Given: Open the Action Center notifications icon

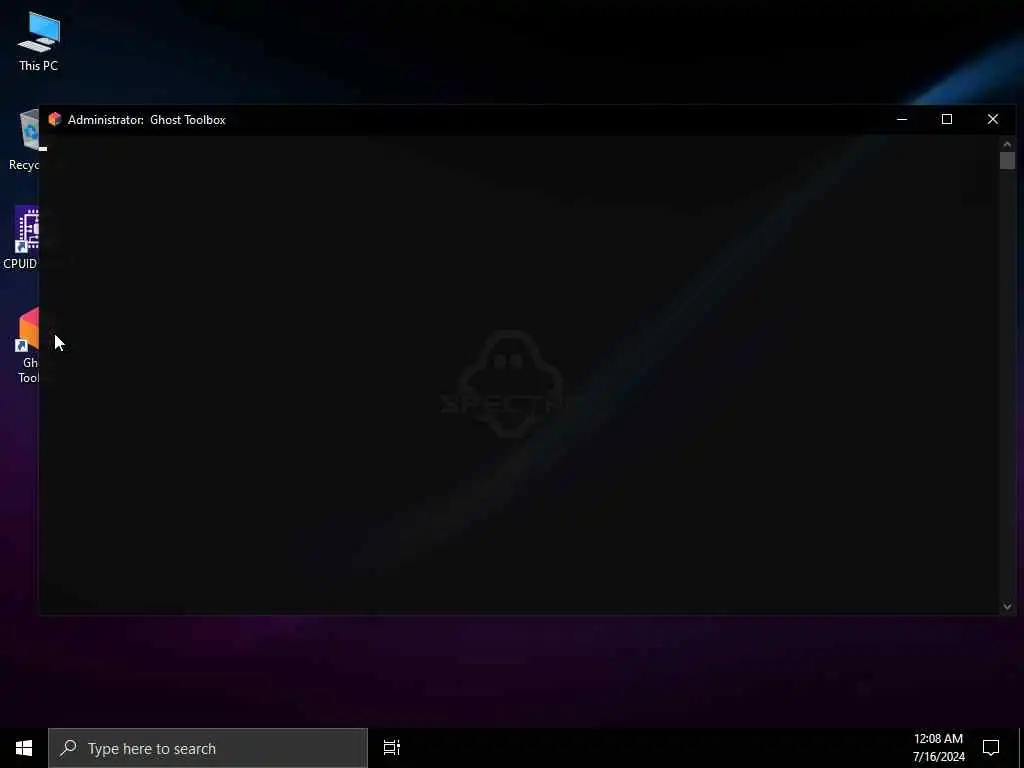Looking at the screenshot, I should (991, 748).
